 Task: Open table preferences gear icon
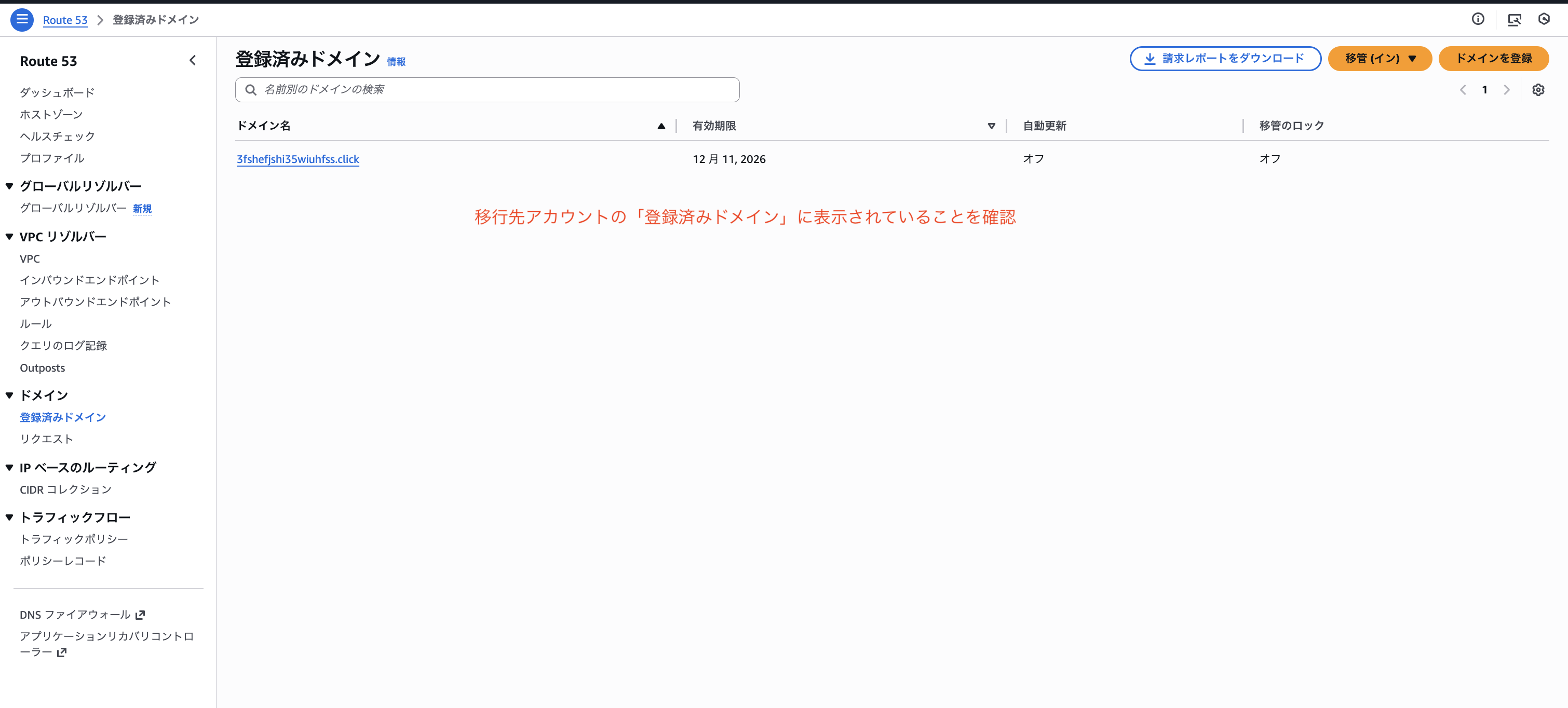click(1538, 89)
